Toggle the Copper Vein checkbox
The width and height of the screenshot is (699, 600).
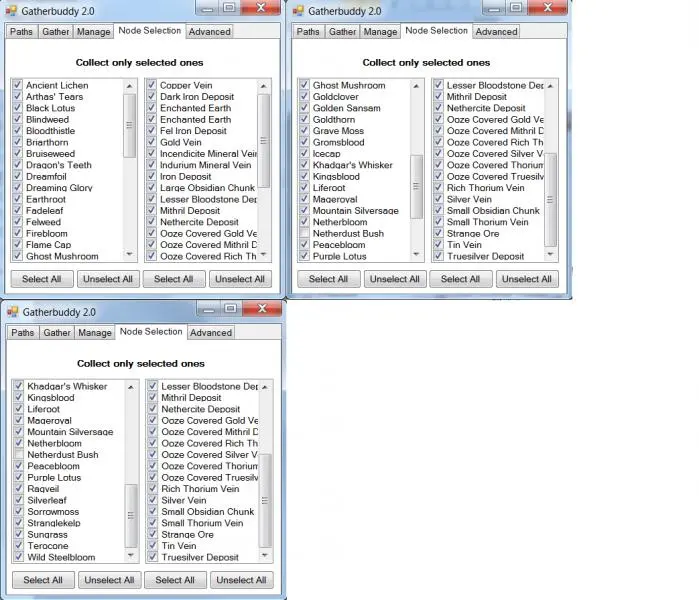pyautogui.click(x=152, y=85)
